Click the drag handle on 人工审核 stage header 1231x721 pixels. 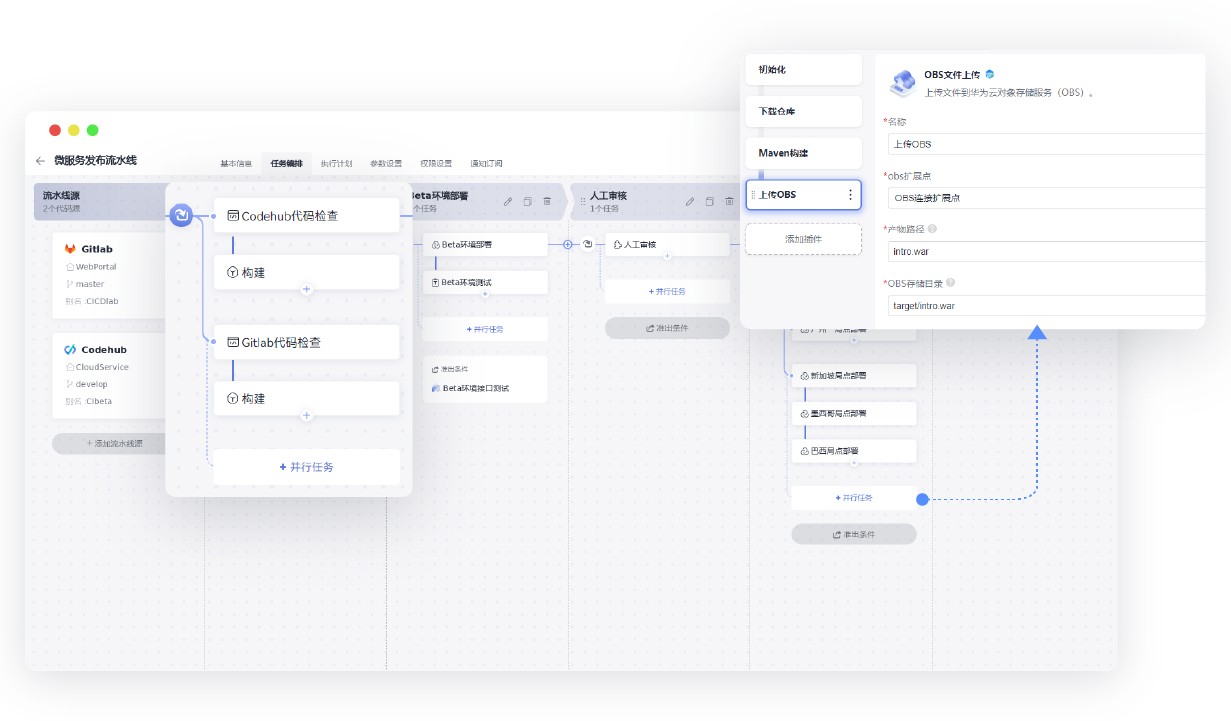(x=581, y=202)
